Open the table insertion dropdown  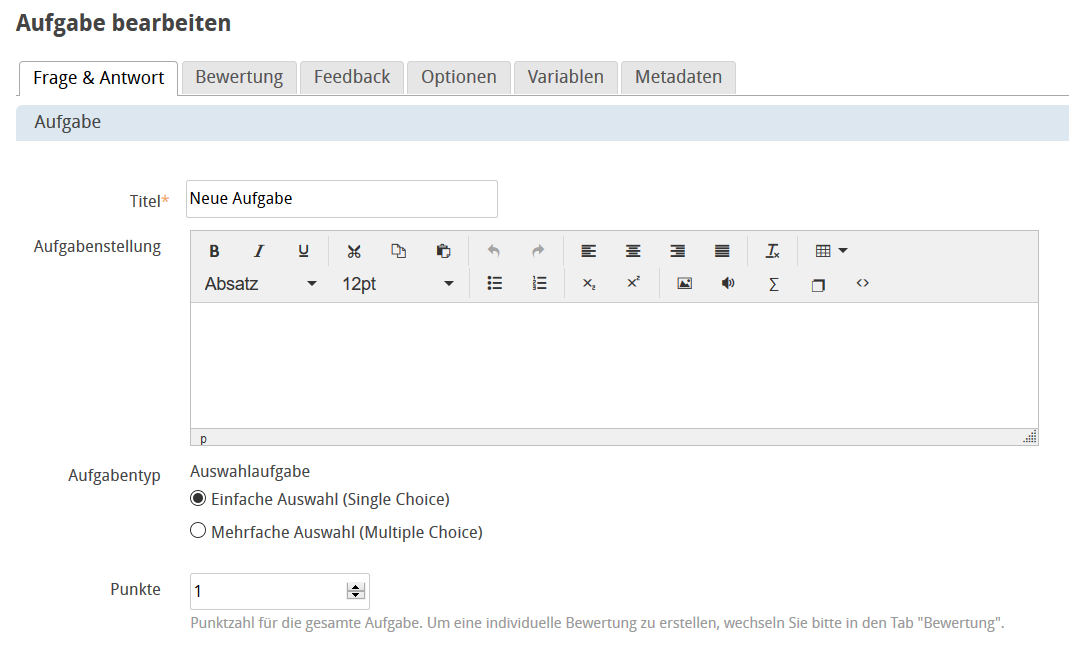[x=830, y=250]
